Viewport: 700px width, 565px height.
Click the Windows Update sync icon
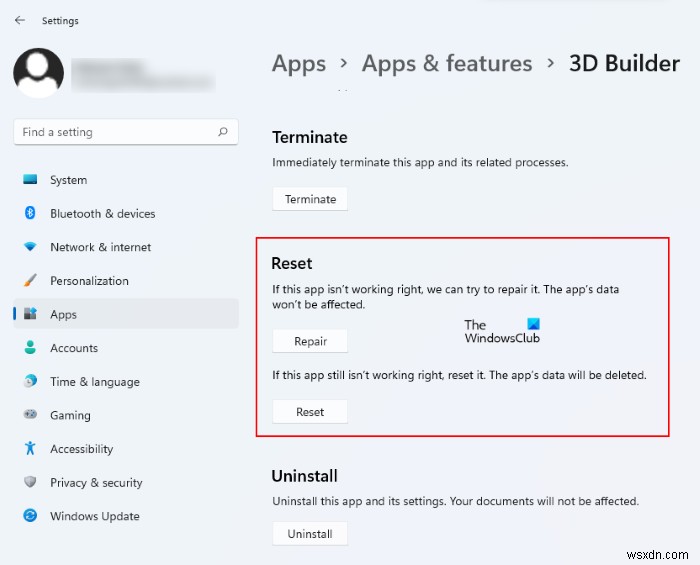[x=30, y=516]
